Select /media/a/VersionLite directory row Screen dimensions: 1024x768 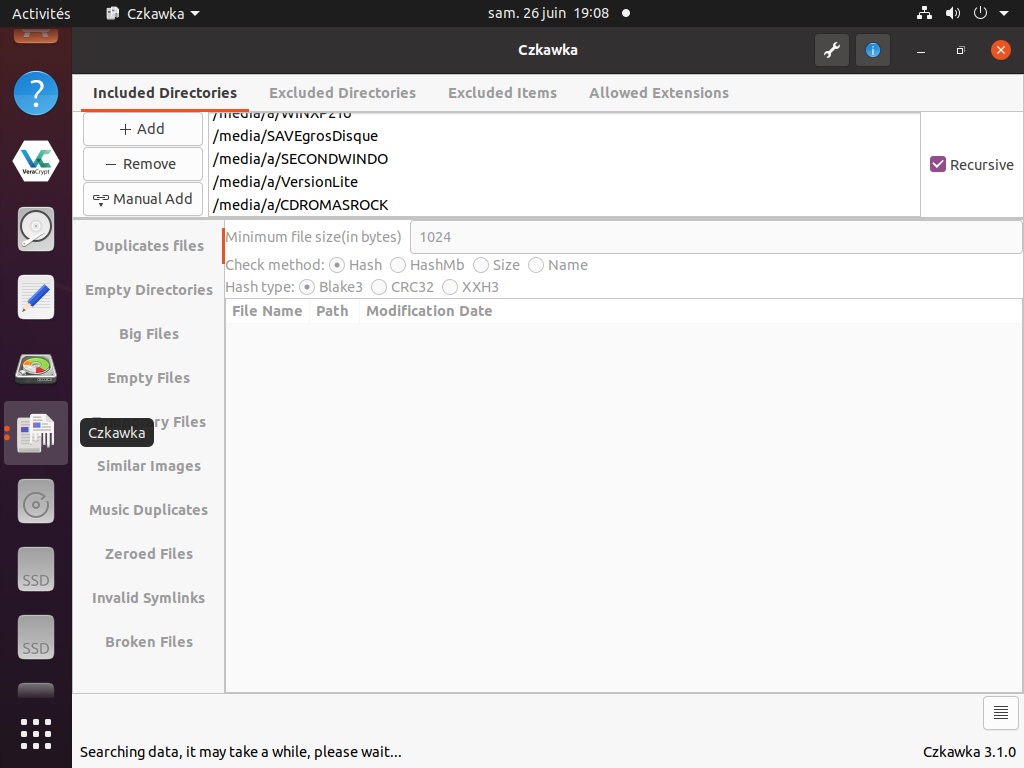pos(564,182)
